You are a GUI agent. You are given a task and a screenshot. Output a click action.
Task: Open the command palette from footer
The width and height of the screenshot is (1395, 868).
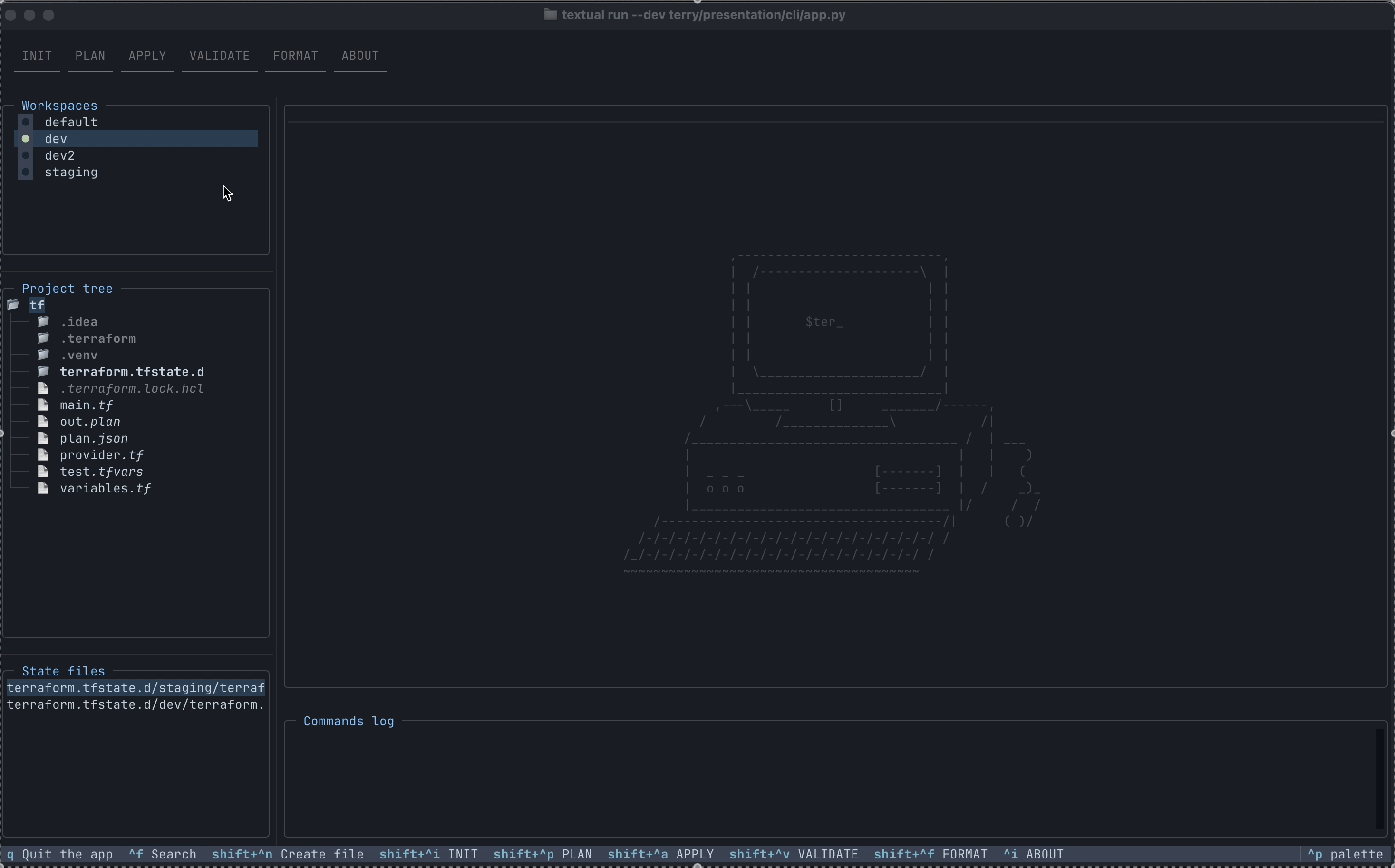click(1345, 854)
